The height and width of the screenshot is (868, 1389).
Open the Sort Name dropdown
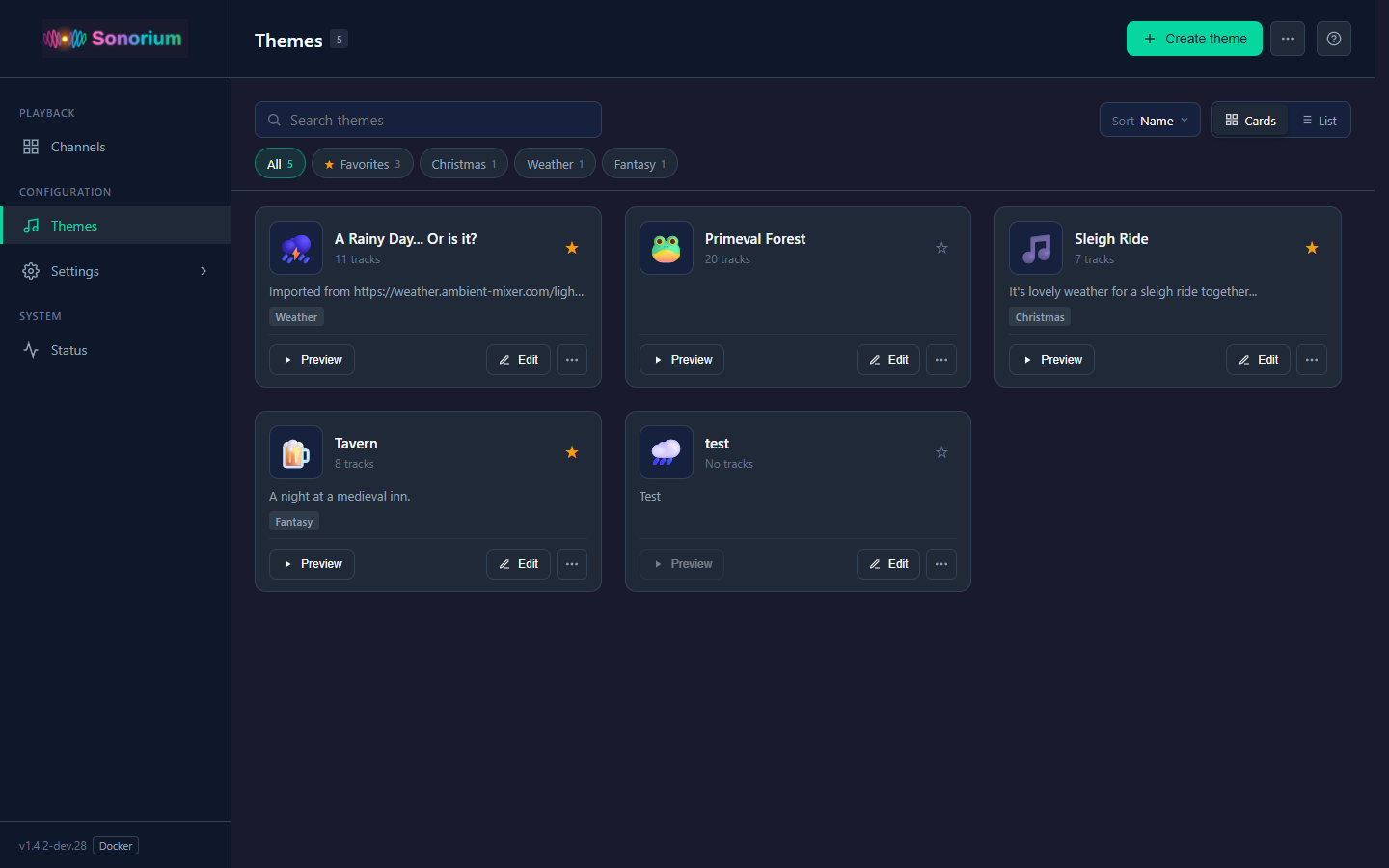1150,121
